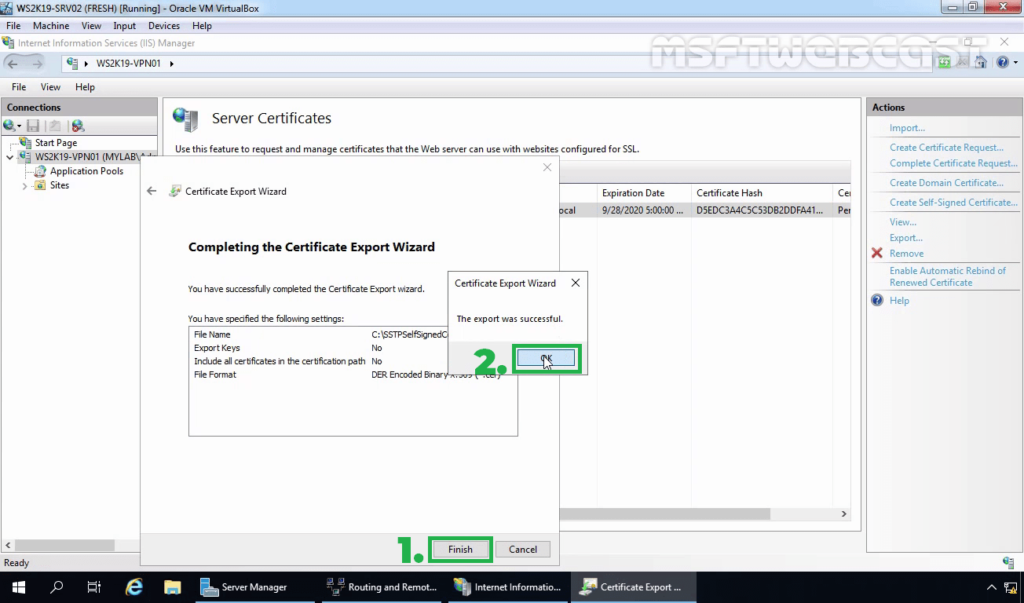Click Cancel in the Certificate Export Wizard
Viewport: 1024px width, 603px height.
click(522, 549)
